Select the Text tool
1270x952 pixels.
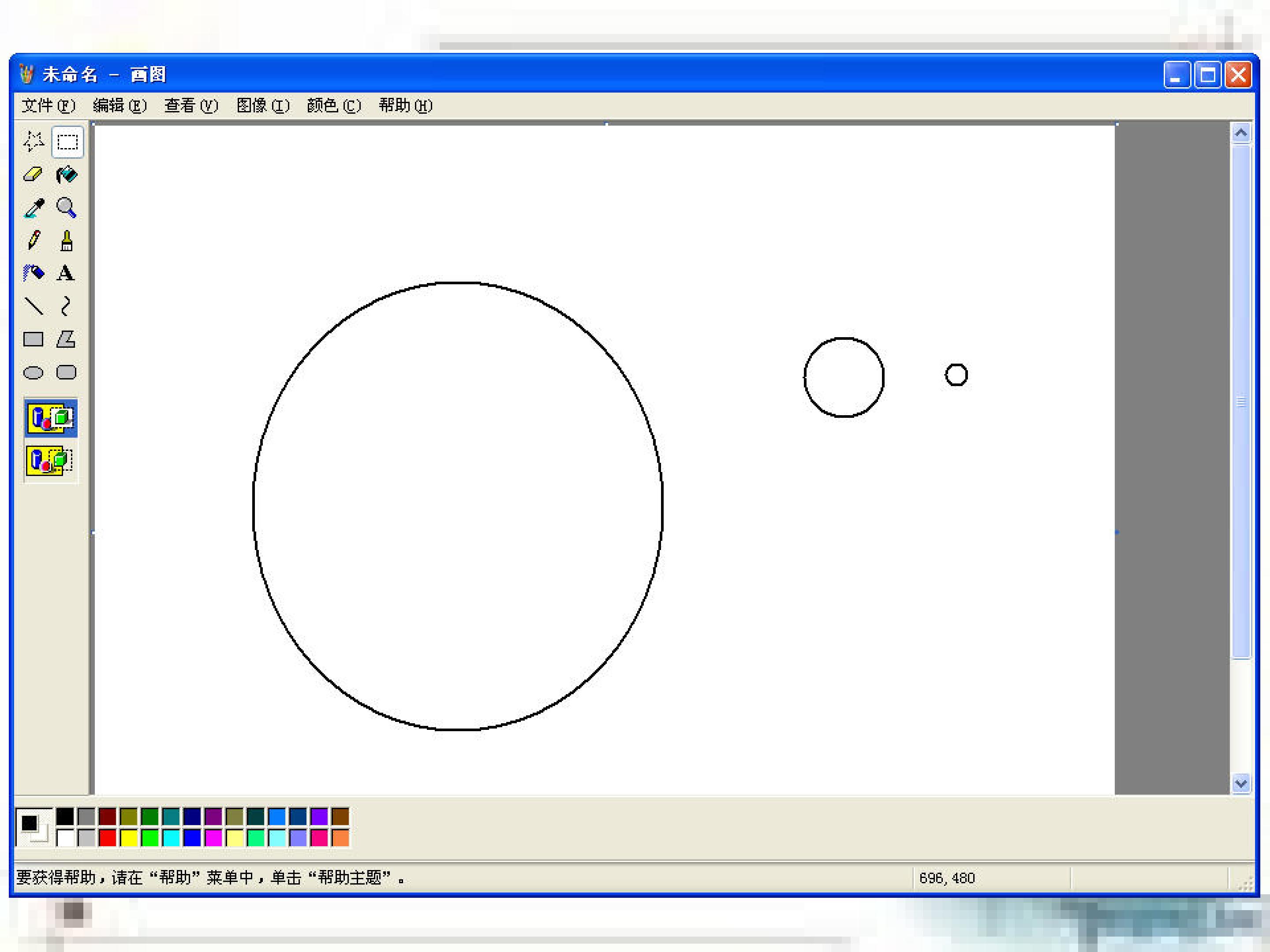coord(67,273)
